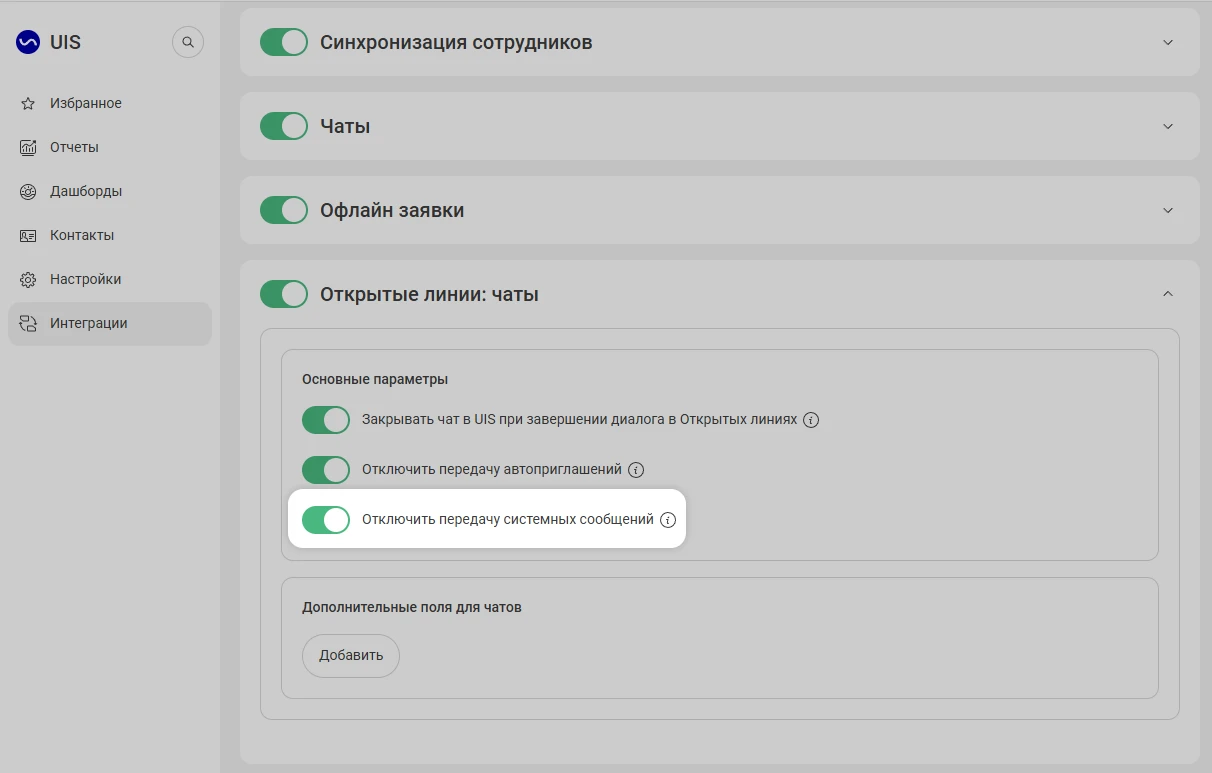Show info for Отключить передачу автоприглашений
The height and width of the screenshot is (773, 1212).
[x=636, y=470]
